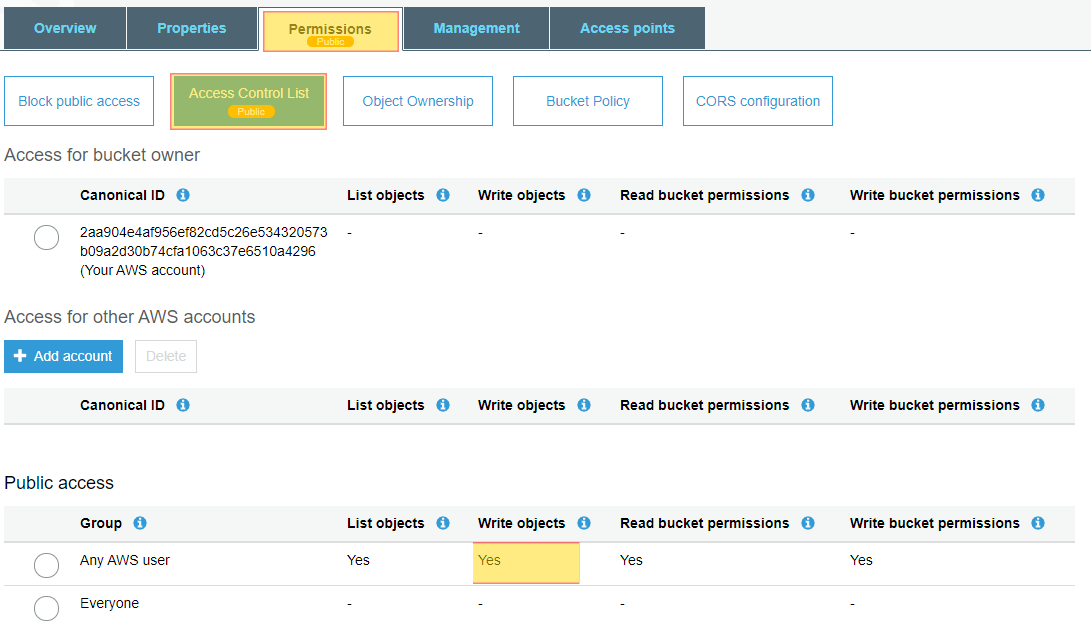Click info icon next to bucket owner Canonical ID
This screenshot has height=632, width=1091.
click(x=183, y=195)
